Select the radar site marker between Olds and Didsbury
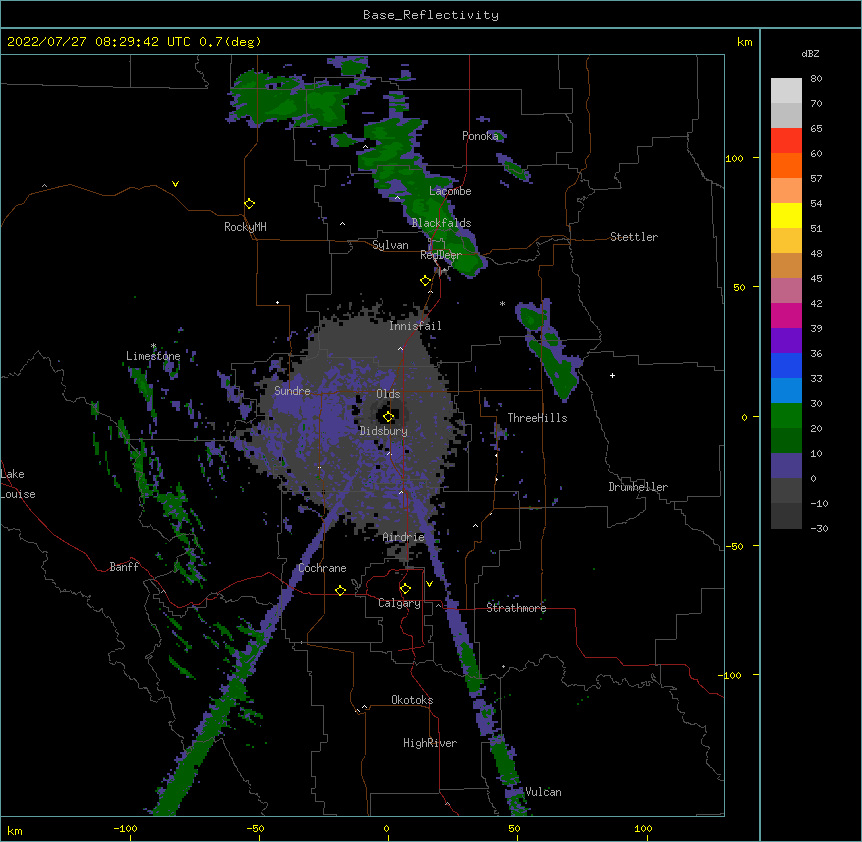The image size is (862, 842). point(388,417)
